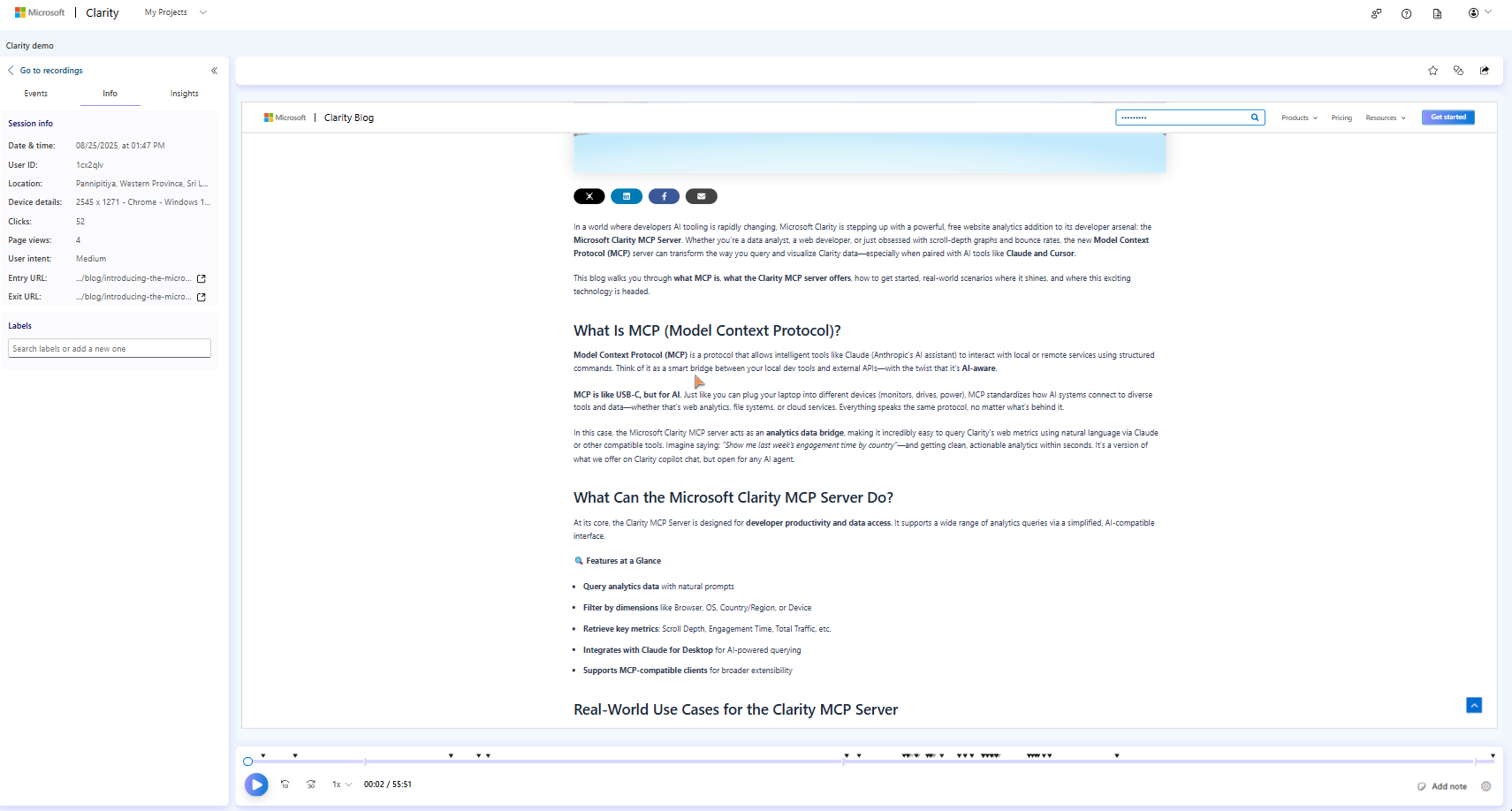This screenshot has height=811, width=1512.
Task: Click the blue scroll-to-top arrow button
Action: [1474, 705]
